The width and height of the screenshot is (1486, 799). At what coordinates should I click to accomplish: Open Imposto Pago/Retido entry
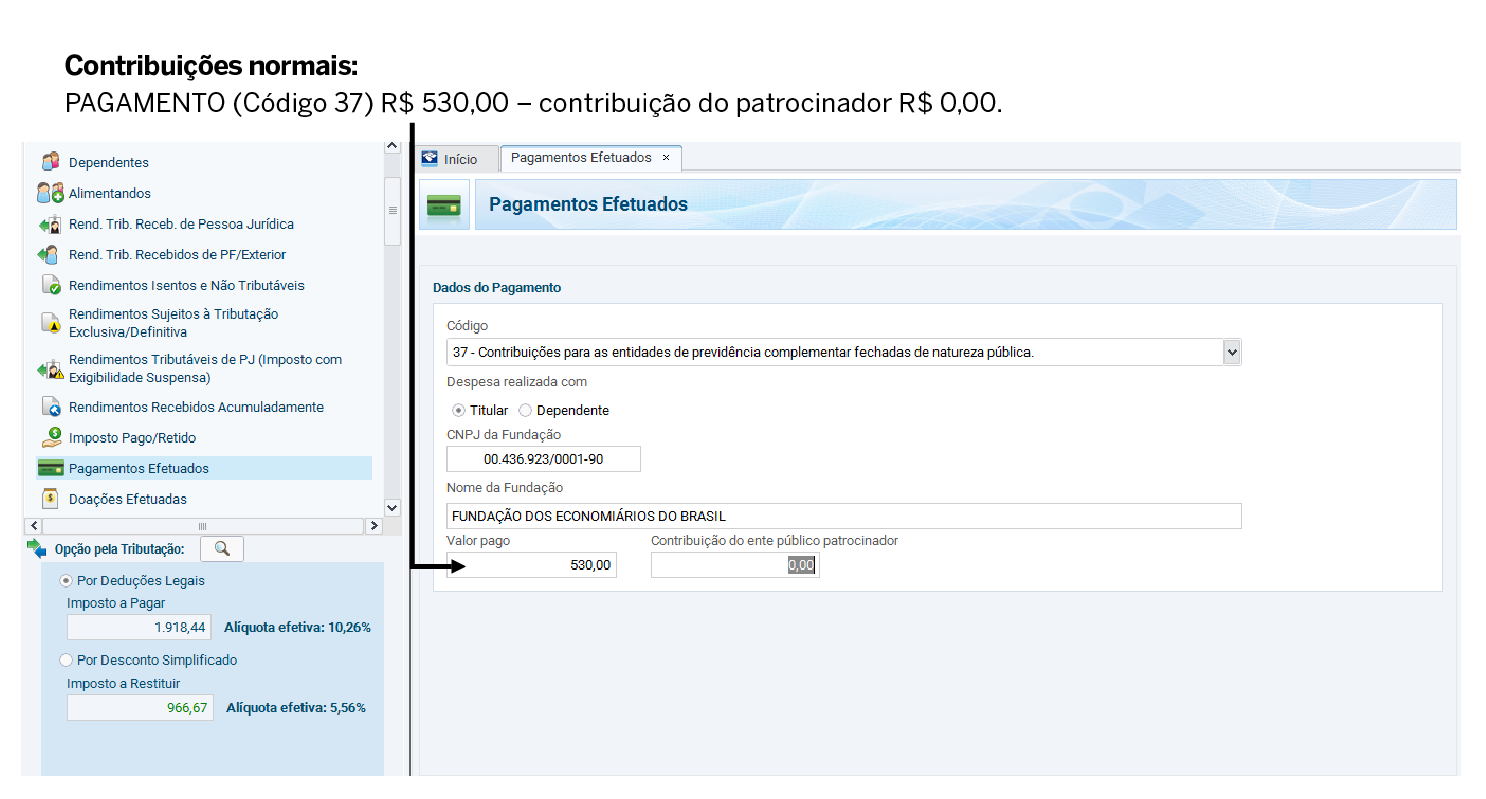pos(133,438)
